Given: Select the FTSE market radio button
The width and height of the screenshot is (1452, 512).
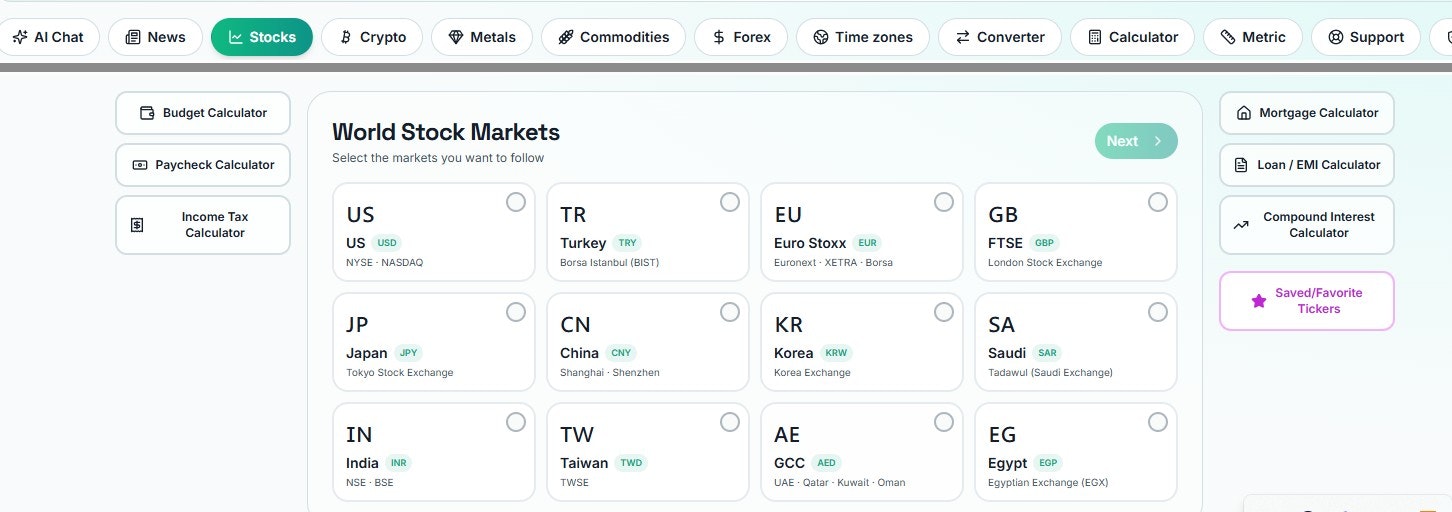Looking at the screenshot, I should click(1158, 202).
